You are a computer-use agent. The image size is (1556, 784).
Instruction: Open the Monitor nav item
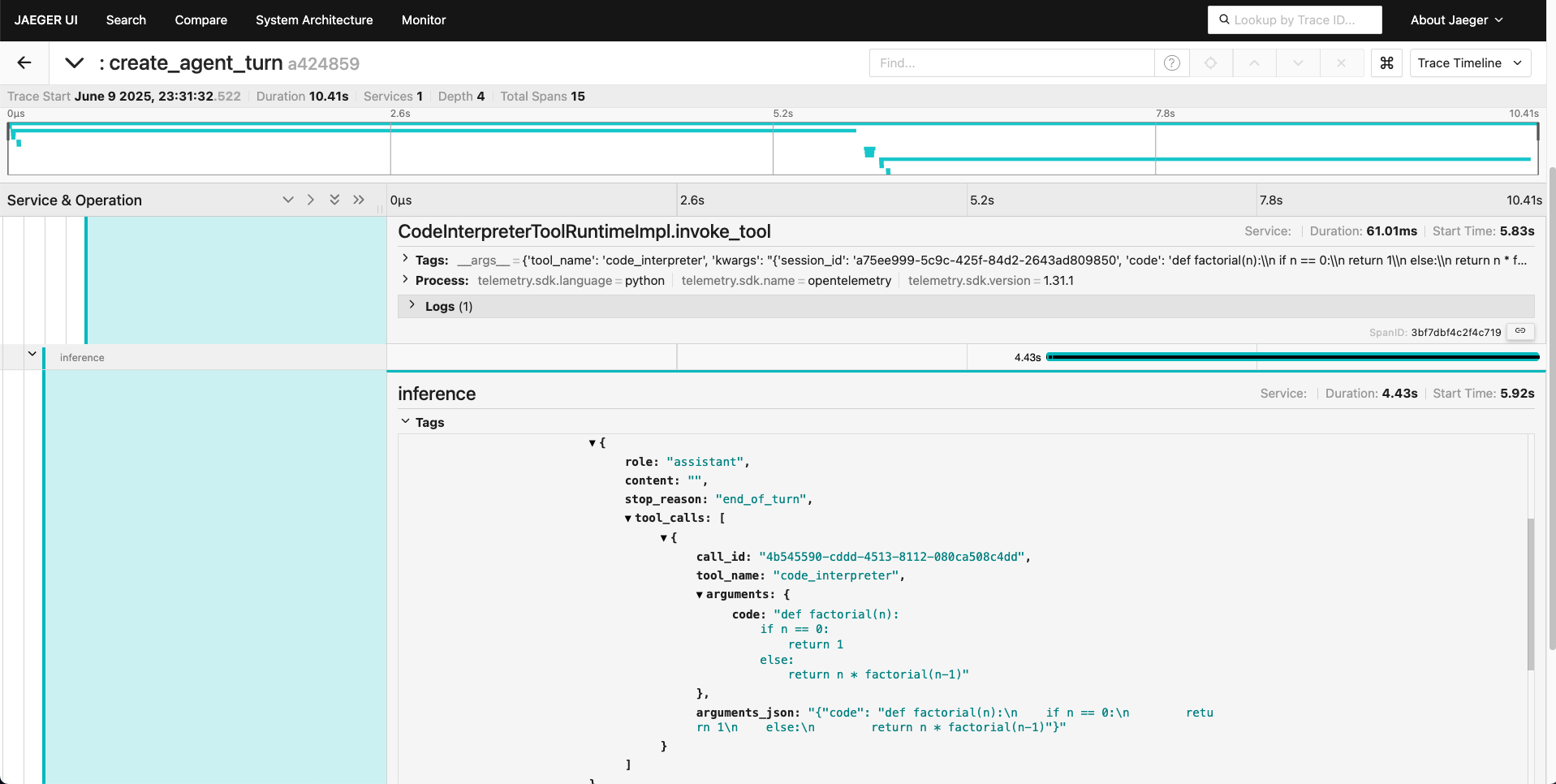(x=424, y=19)
